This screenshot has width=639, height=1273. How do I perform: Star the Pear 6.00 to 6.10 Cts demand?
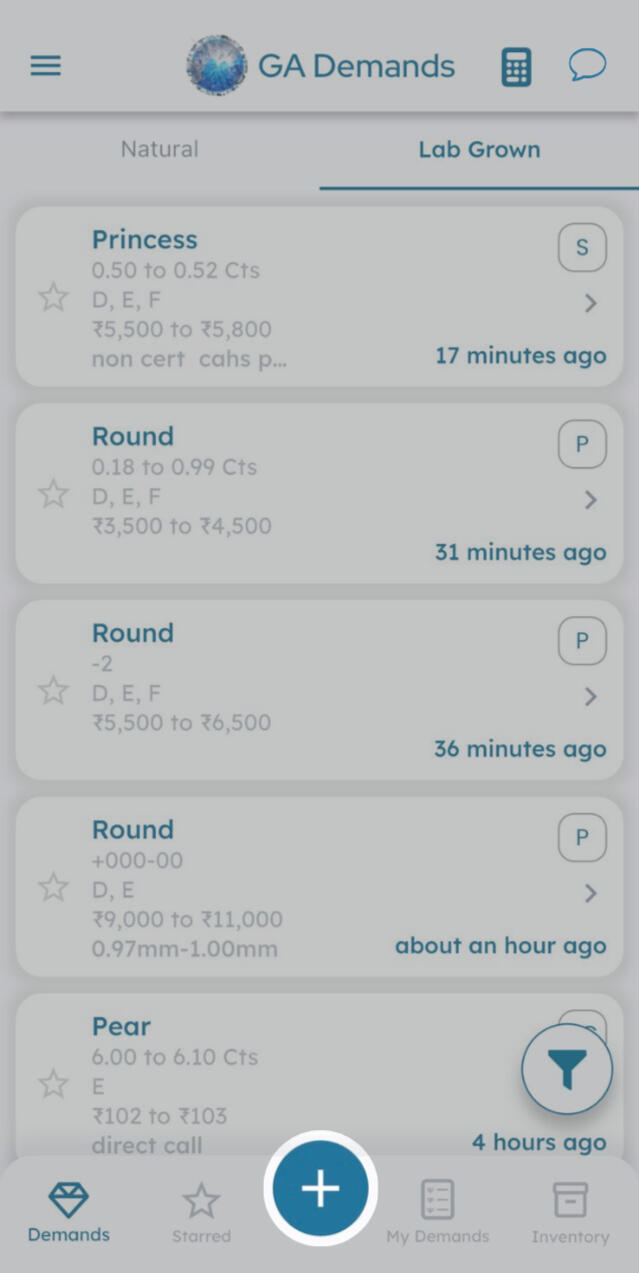[53, 1084]
